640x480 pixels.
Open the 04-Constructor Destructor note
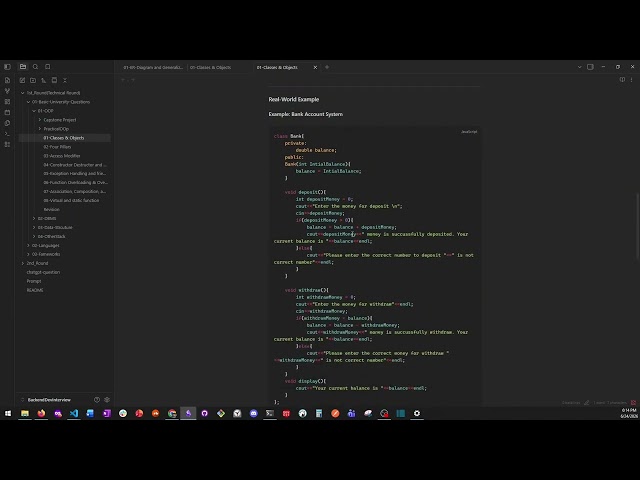click(75, 165)
